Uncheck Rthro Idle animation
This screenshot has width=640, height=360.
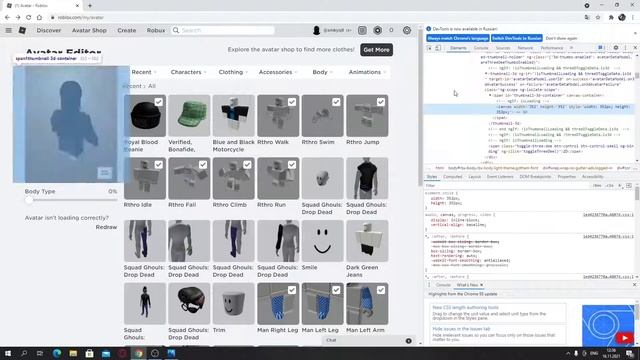coord(158,164)
